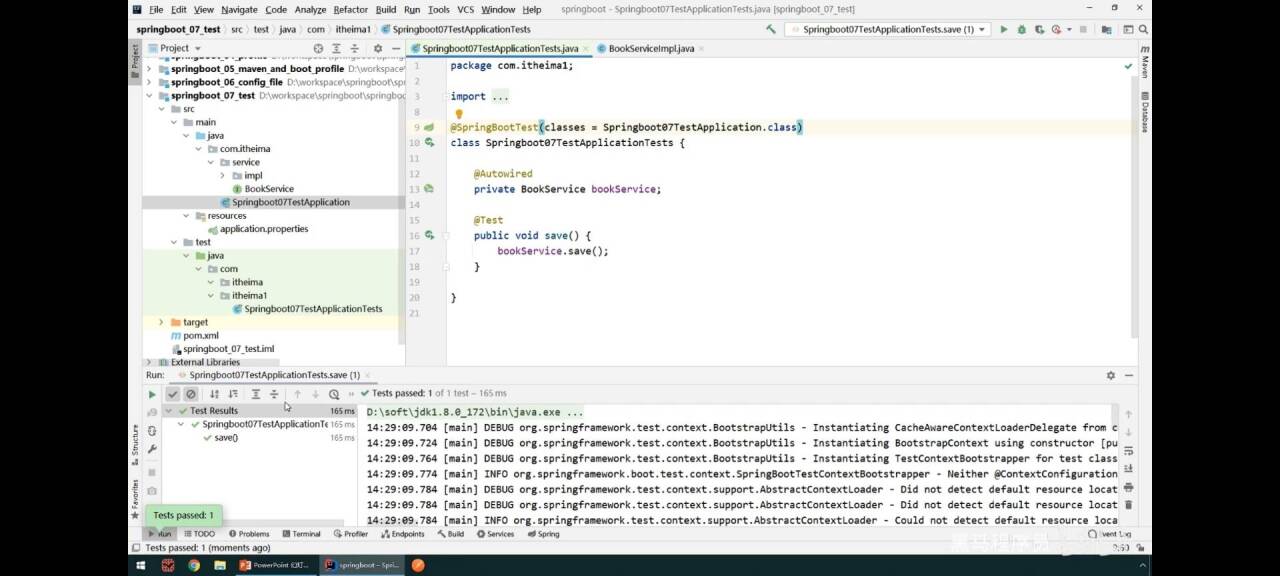Open the Spring tool window

coord(543,534)
